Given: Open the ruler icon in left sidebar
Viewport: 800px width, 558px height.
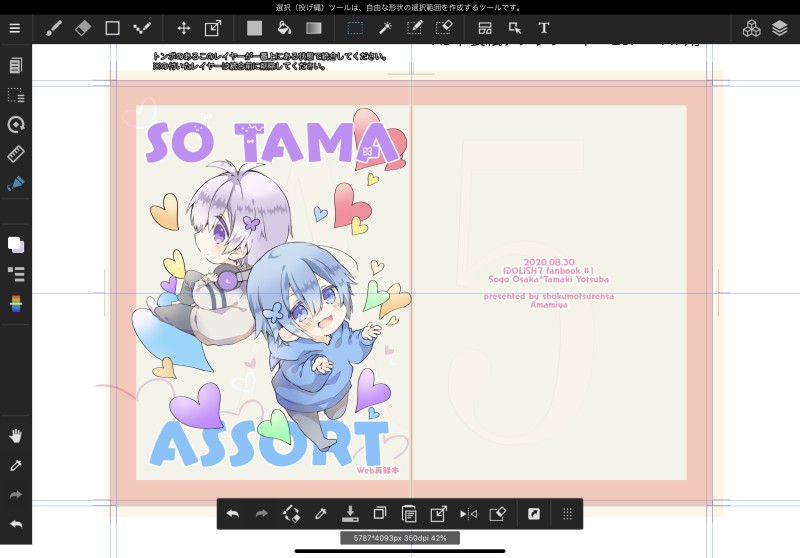Looking at the screenshot, I should [x=16, y=154].
